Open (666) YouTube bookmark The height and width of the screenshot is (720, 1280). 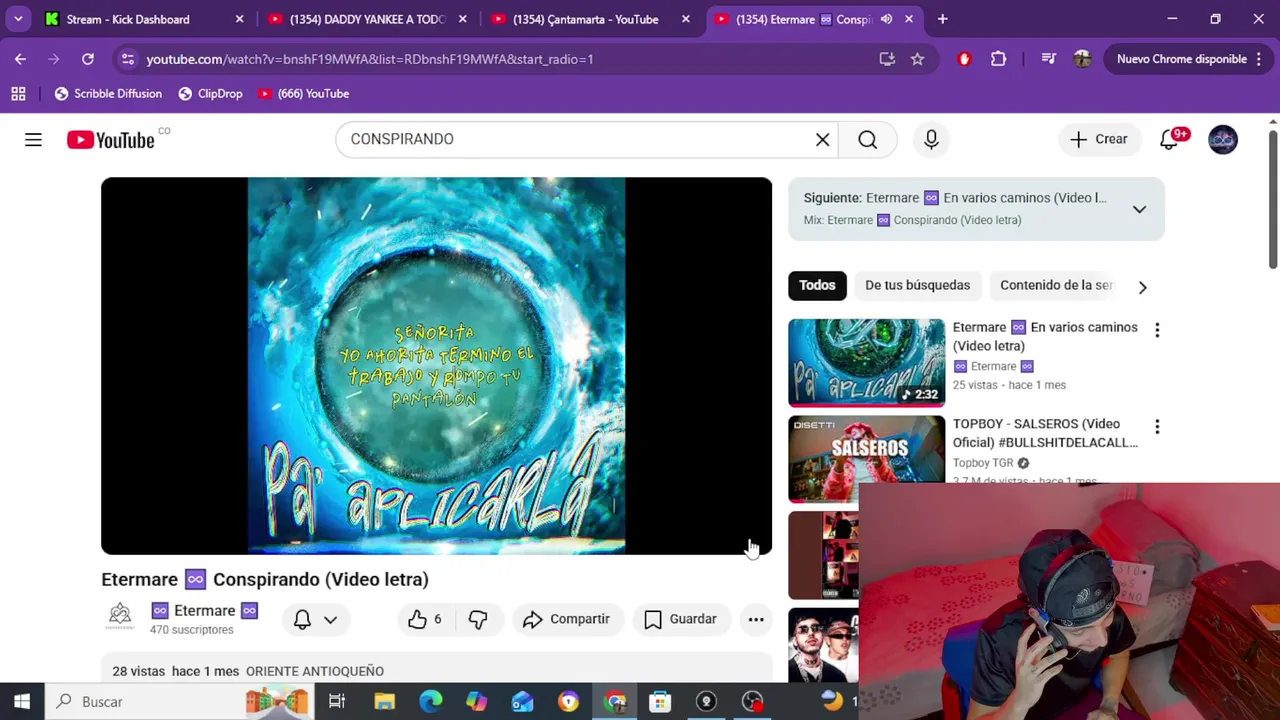[304, 94]
